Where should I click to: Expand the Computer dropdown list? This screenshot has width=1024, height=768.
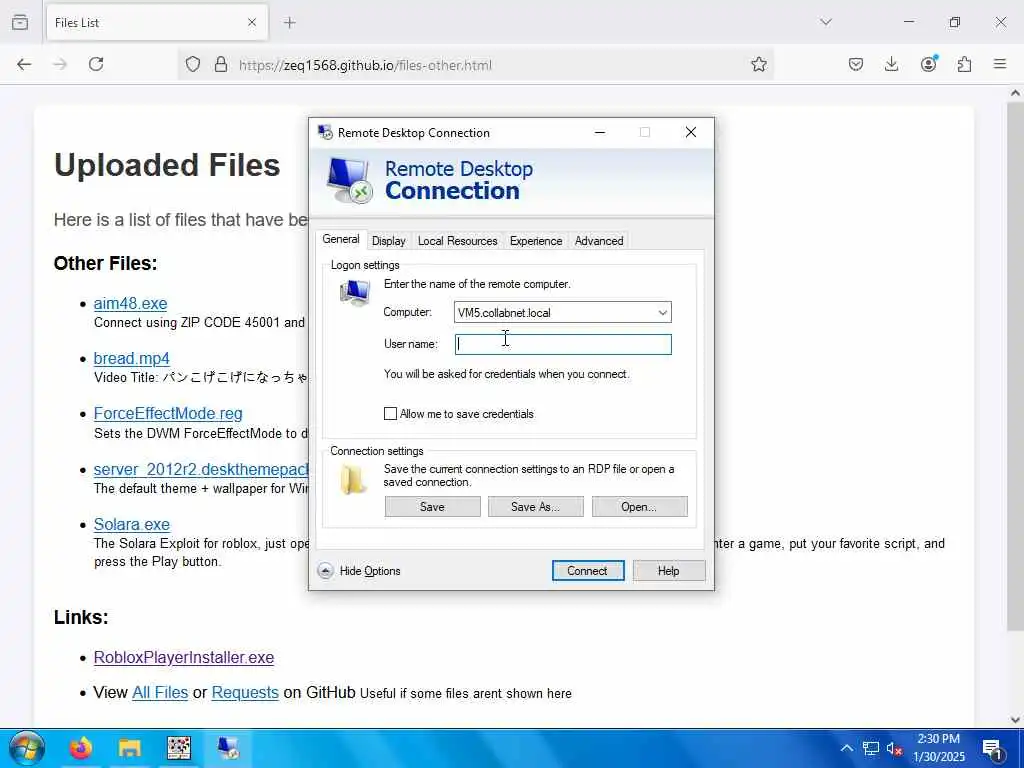pyautogui.click(x=662, y=313)
